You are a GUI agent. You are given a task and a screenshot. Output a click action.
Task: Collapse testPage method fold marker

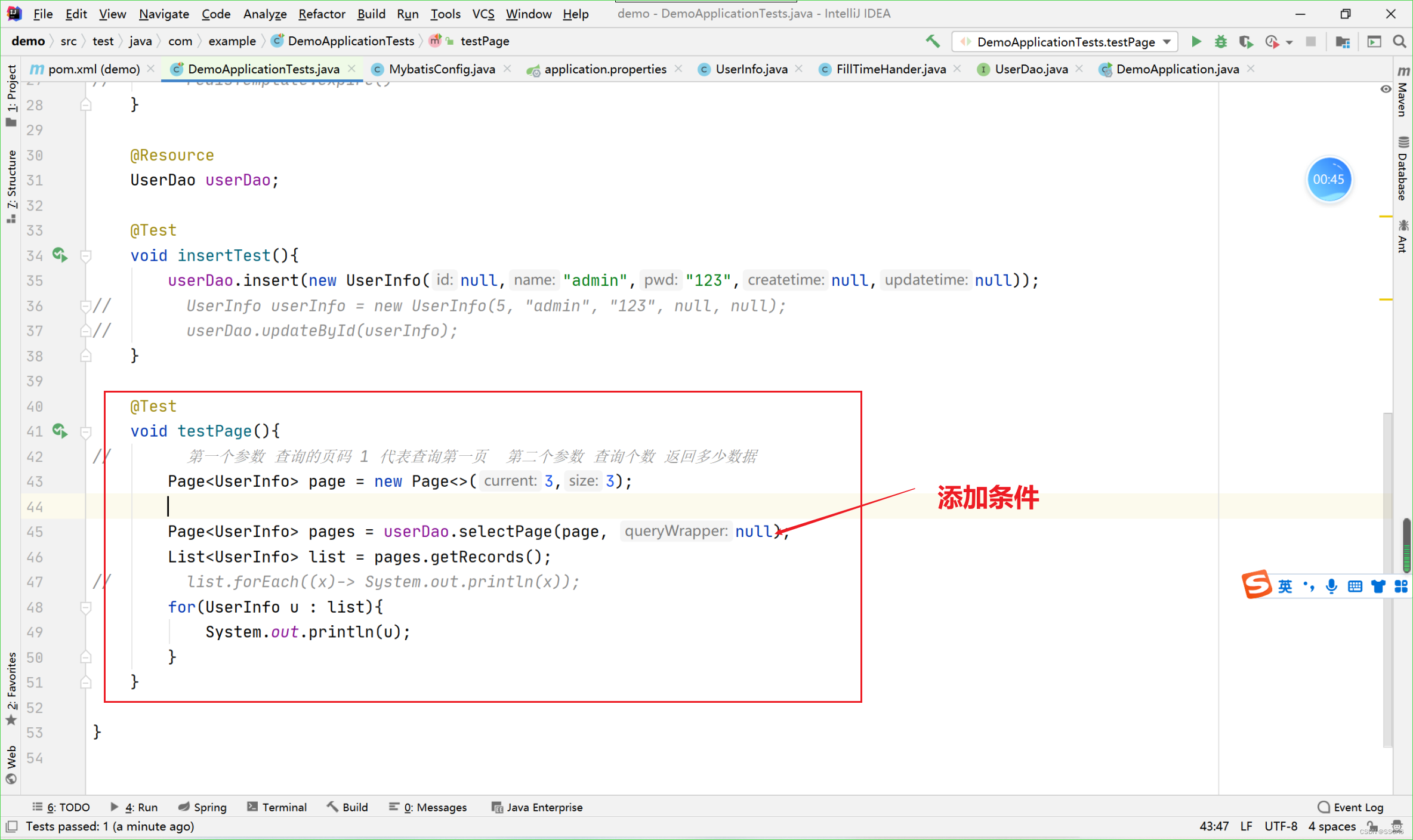click(x=86, y=431)
